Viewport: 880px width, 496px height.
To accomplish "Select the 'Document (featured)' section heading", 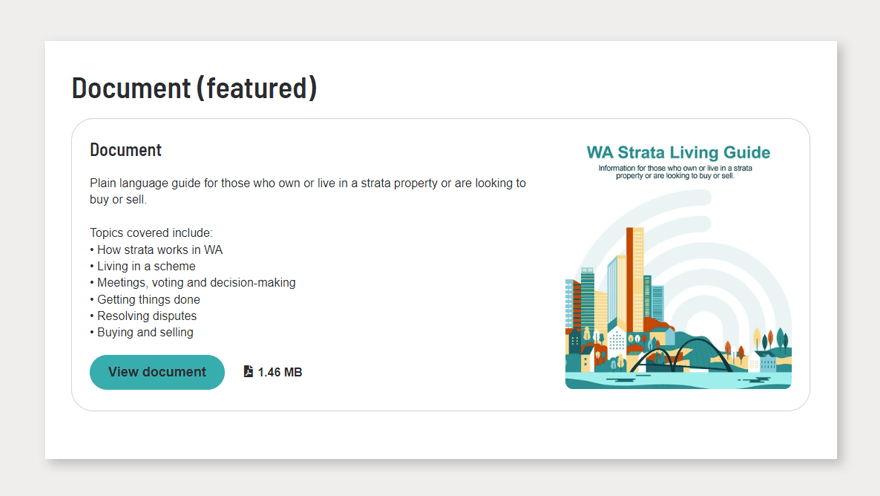I will (x=194, y=88).
